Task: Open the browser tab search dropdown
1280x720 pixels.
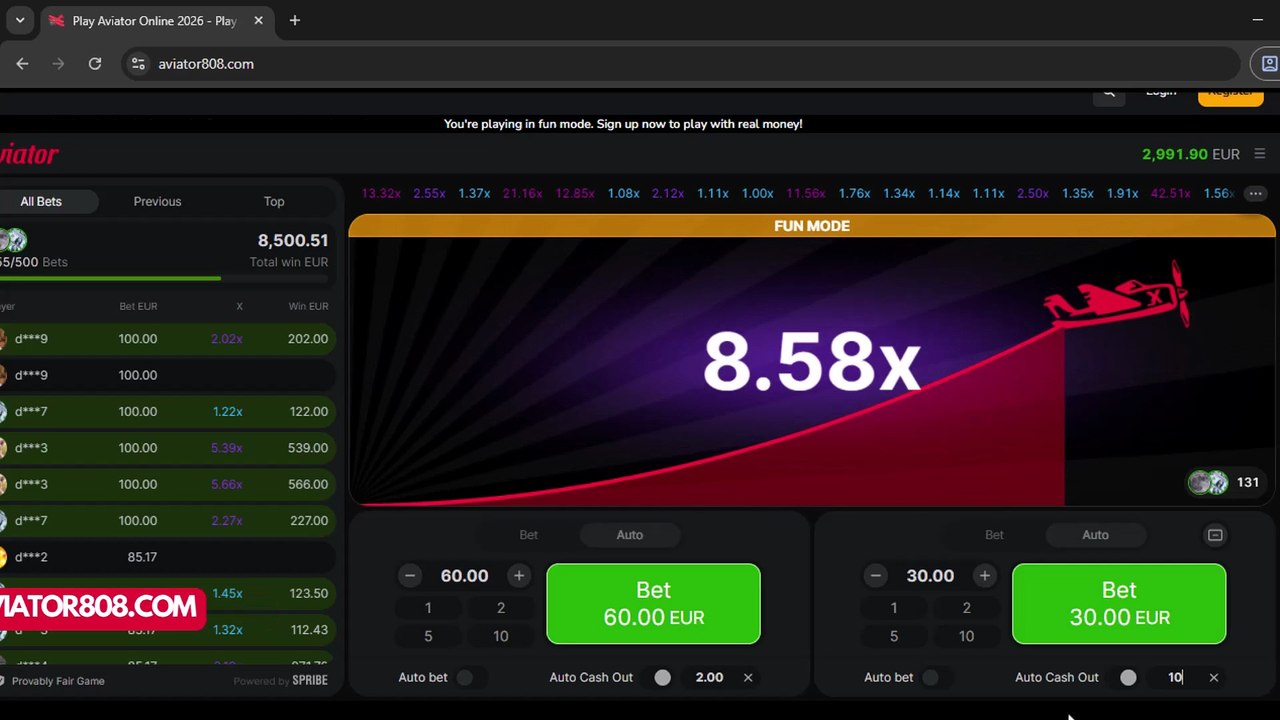Action: coord(19,20)
